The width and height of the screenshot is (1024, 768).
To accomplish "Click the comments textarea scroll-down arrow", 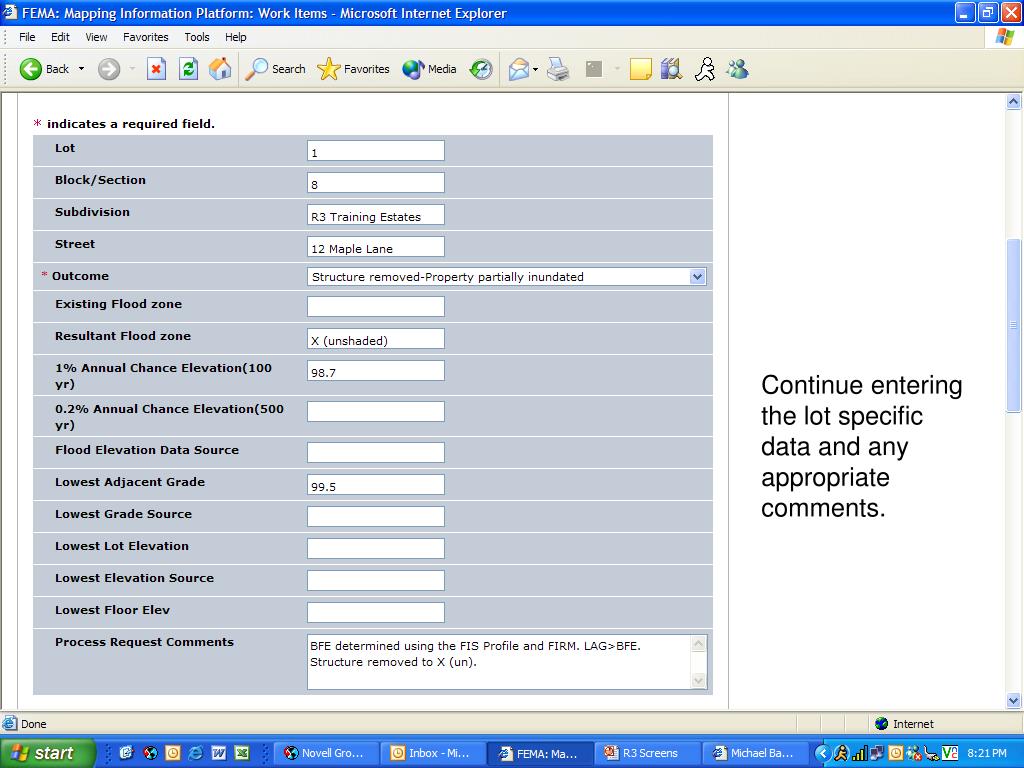I will point(698,680).
